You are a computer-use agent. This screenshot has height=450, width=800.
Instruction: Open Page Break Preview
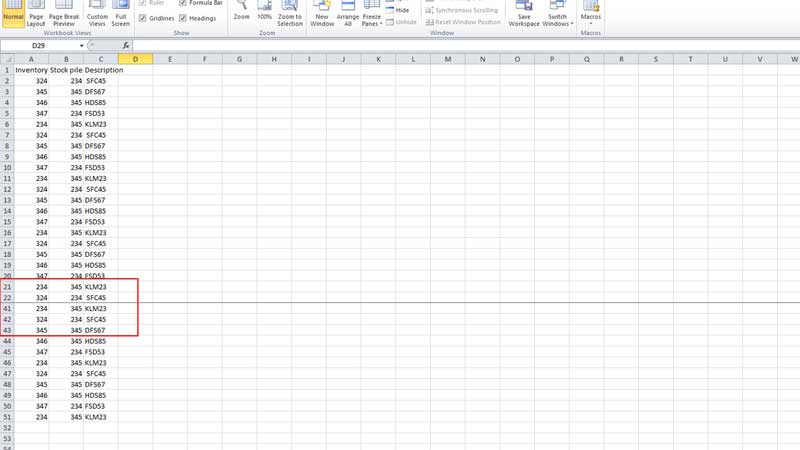click(x=64, y=13)
